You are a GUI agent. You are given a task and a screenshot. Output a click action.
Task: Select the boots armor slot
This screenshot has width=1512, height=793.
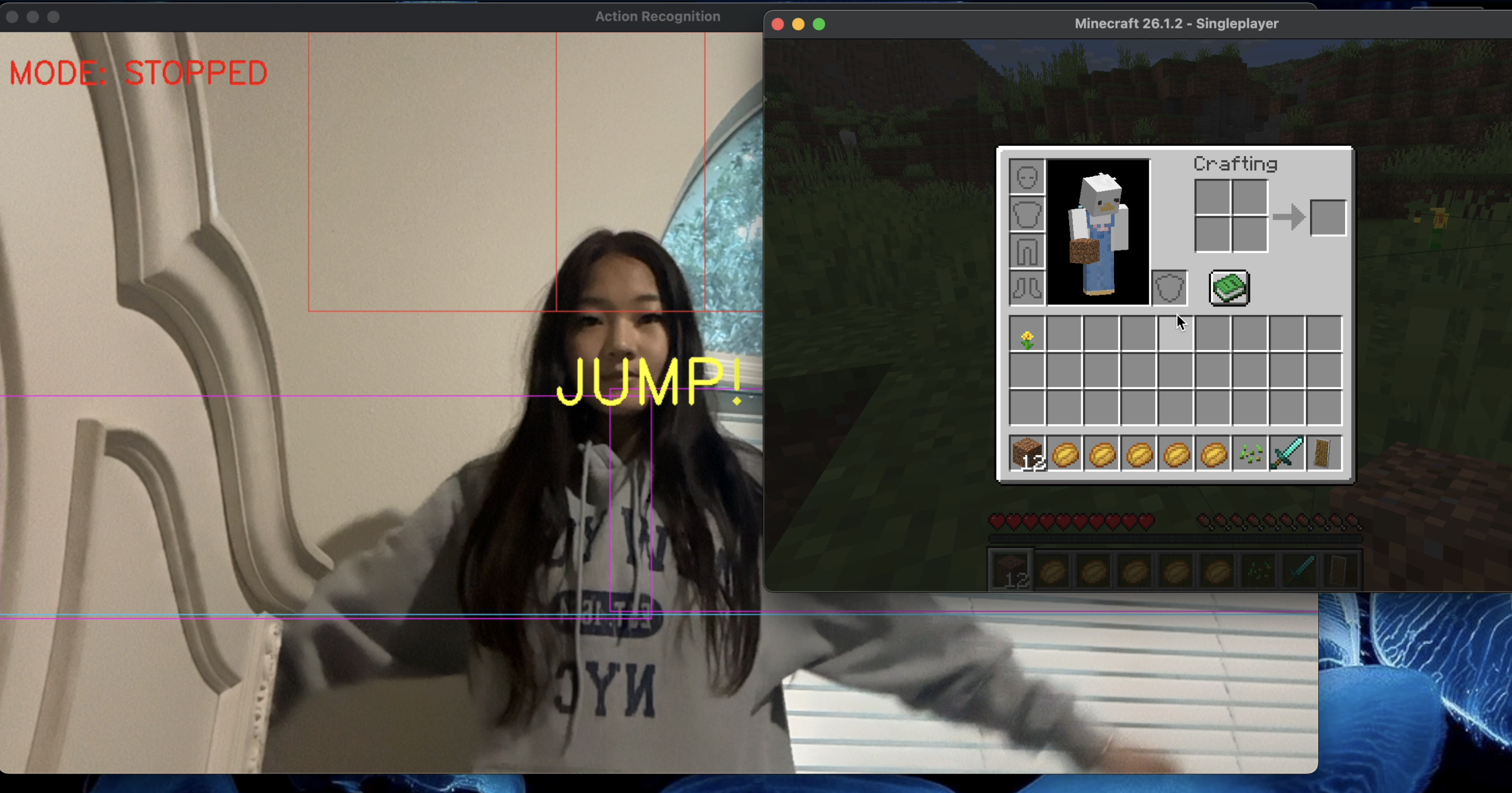[1027, 287]
